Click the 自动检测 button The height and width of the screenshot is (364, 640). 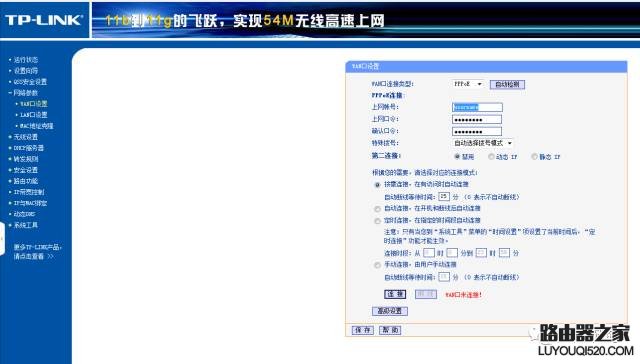tap(507, 84)
